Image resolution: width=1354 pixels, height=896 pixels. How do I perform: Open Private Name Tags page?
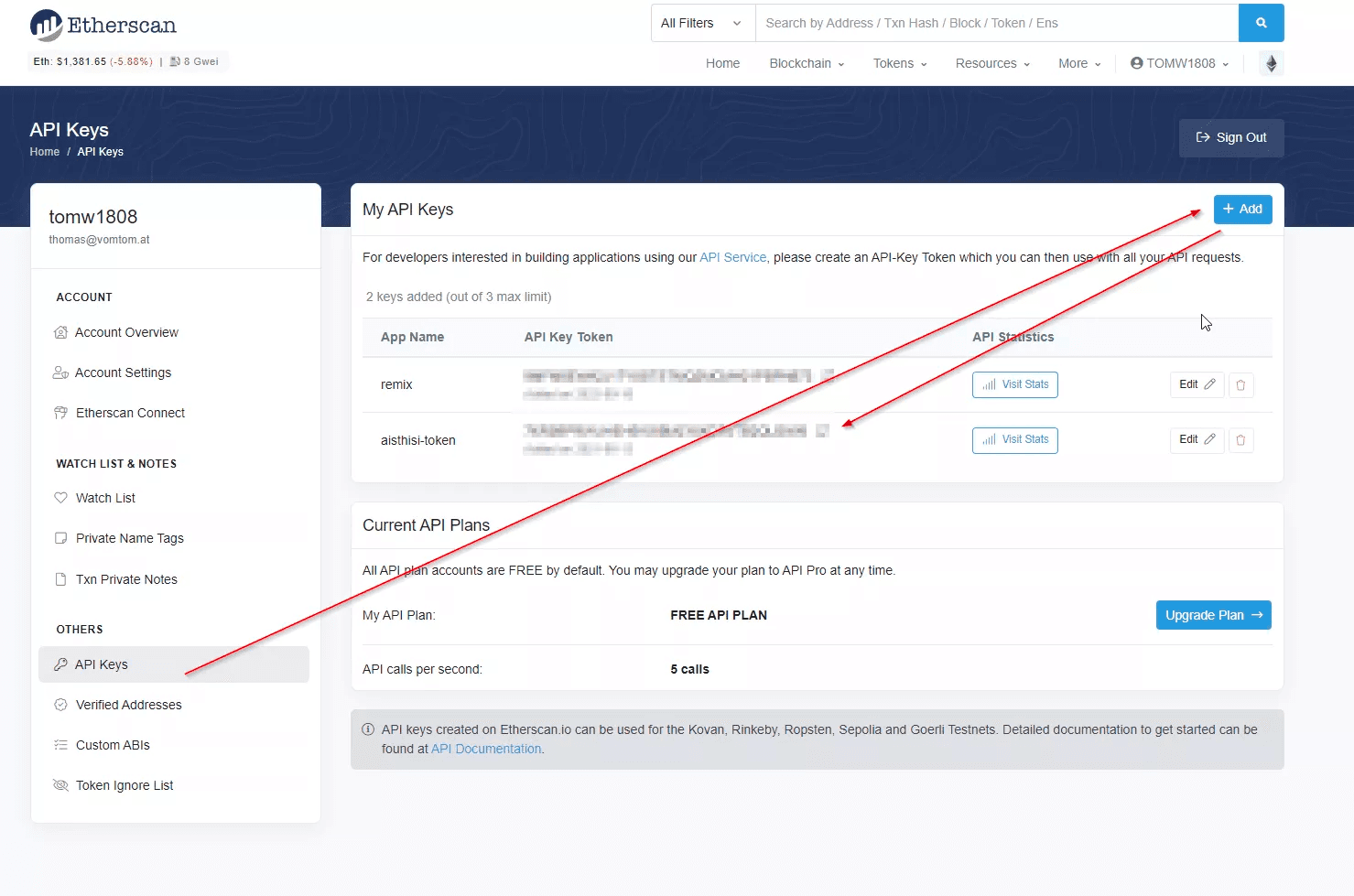pyautogui.click(x=130, y=538)
